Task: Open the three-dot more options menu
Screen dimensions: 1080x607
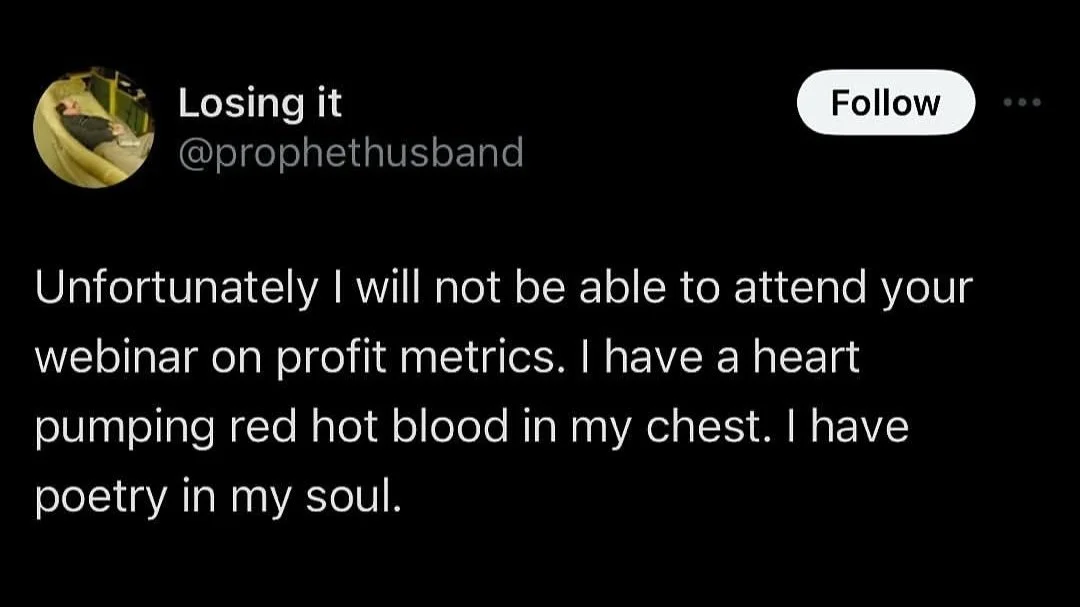Action: coord(1022,102)
